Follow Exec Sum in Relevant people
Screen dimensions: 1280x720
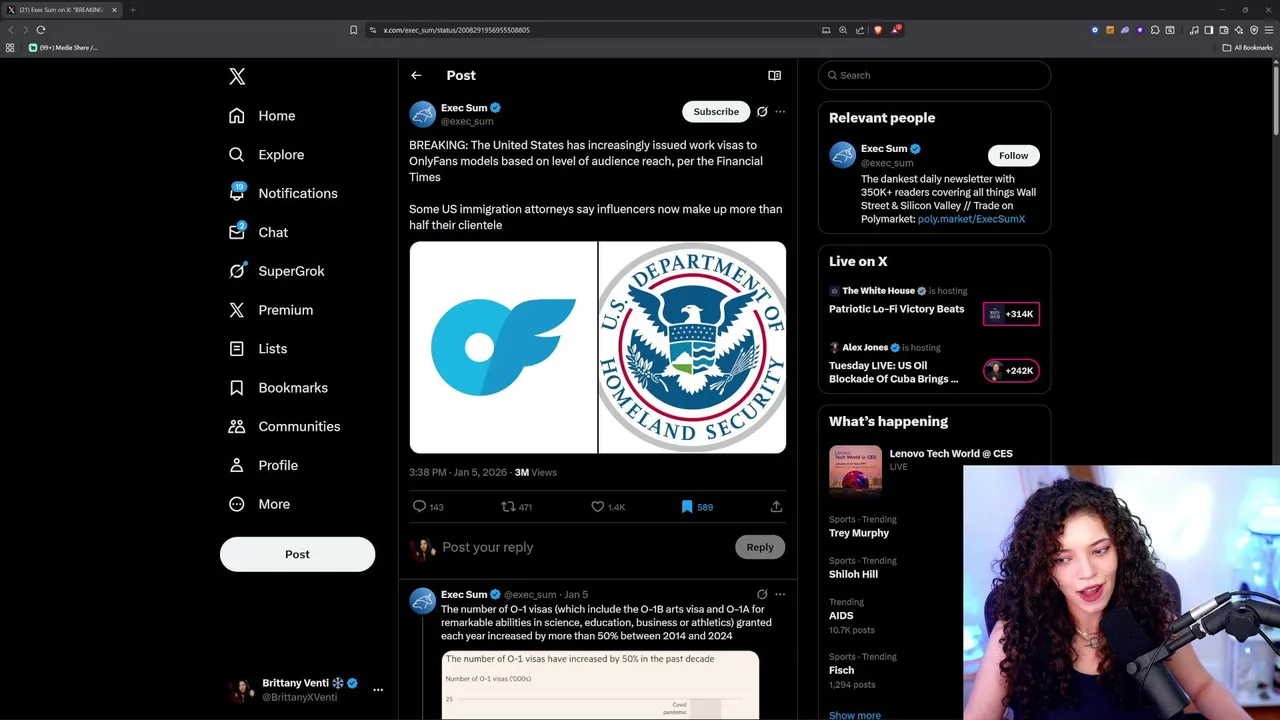click(1013, 155)
